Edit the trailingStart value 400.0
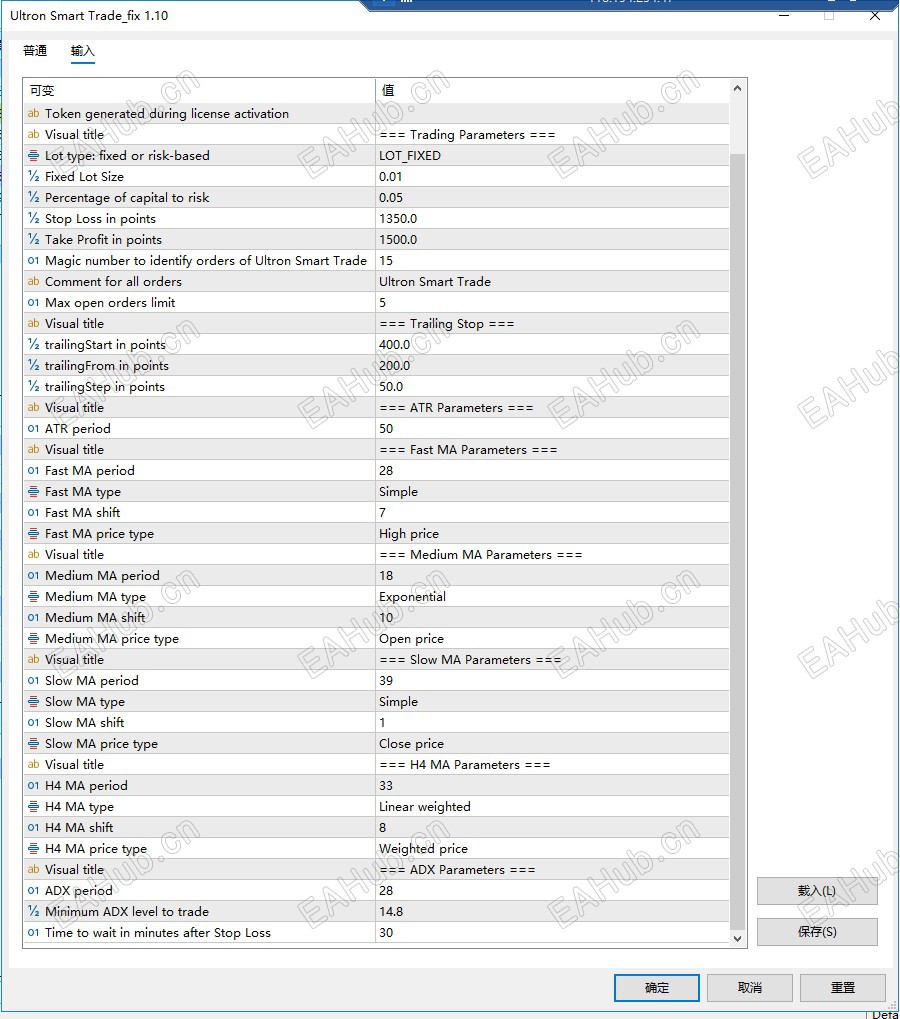The image size is (900, 1019). tap(552, 344)
